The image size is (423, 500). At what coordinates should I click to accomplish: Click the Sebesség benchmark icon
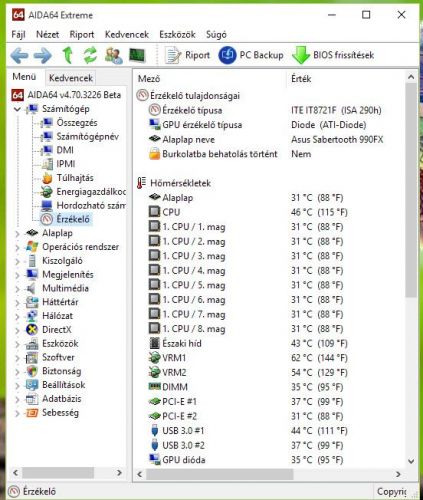click(32, 413)
